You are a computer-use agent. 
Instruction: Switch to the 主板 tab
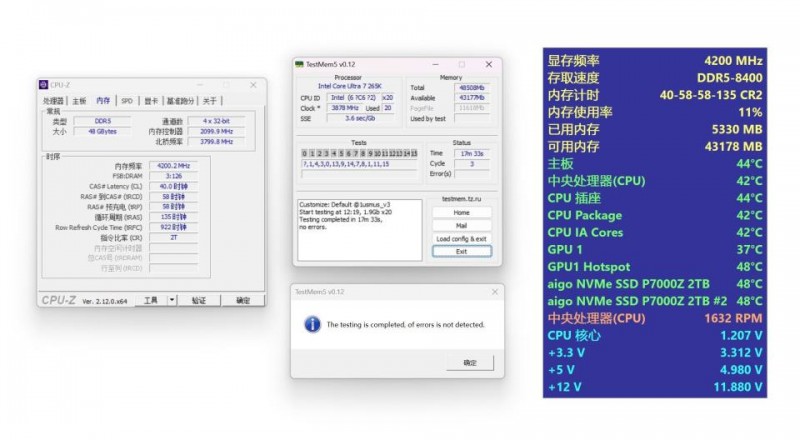[x=78, y=101]
